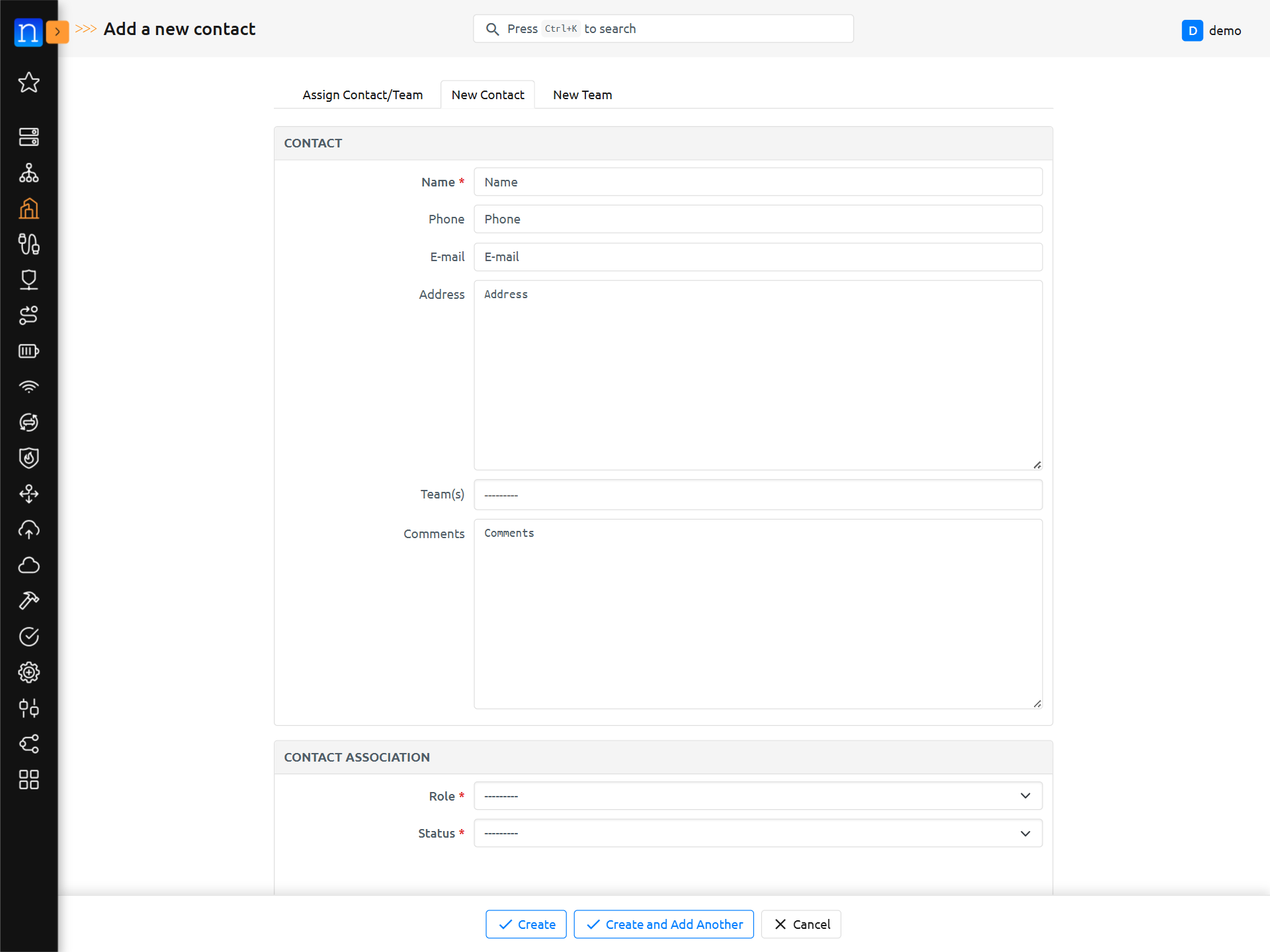Click the Create and Add Another button
This screenshot has width=1270, height=952.
coord(663,924)
